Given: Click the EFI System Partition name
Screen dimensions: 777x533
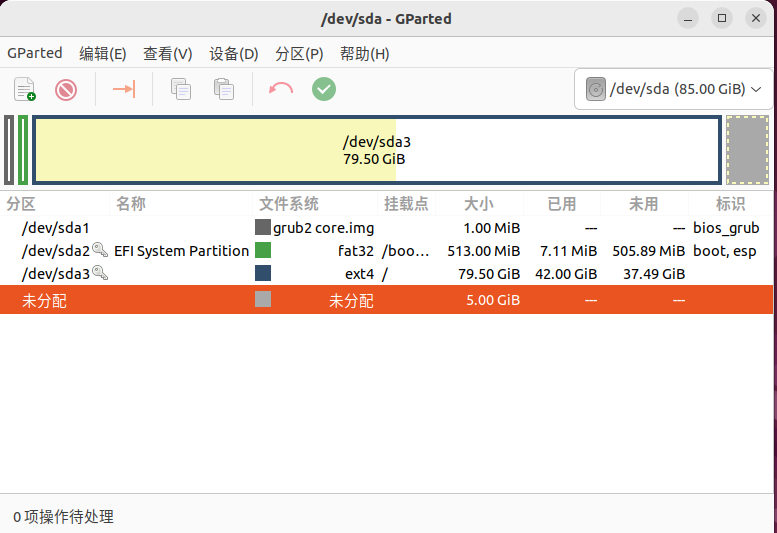Looking at the screenshot, I should 181,251.
